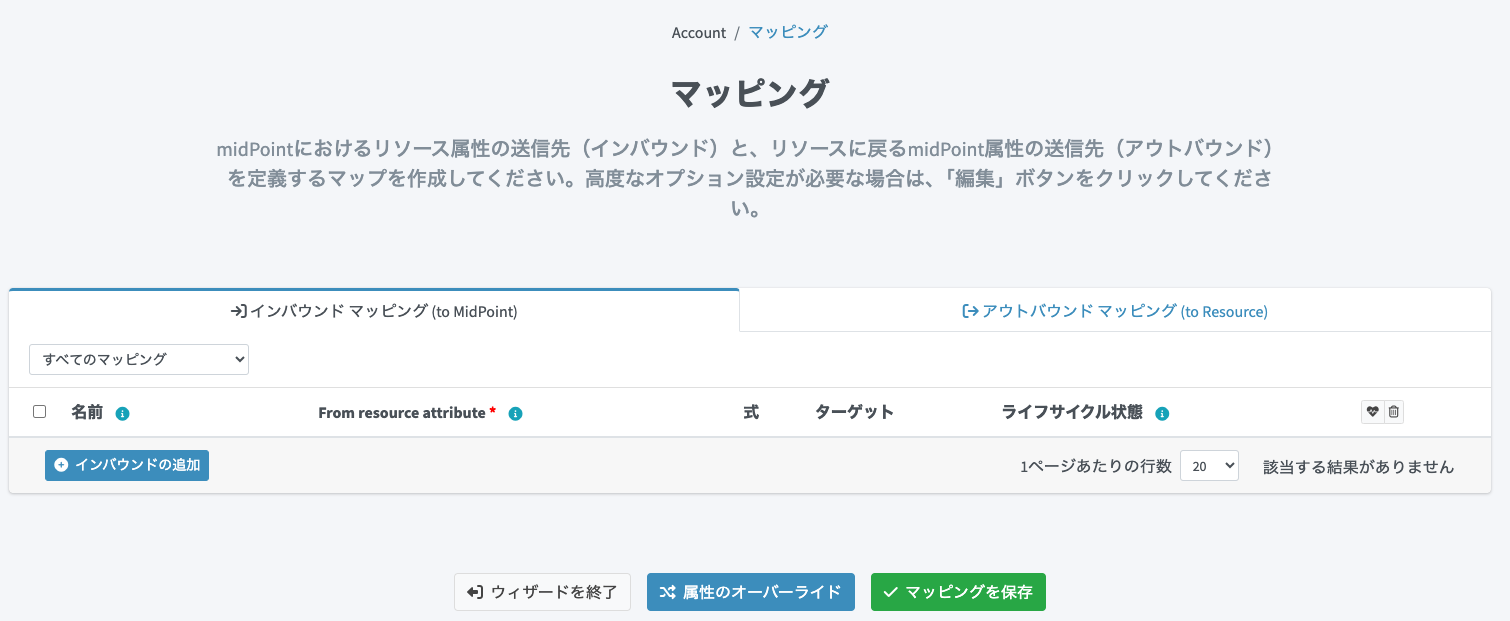
Task: Click info icon beside From resource attribute
Action: [x=516, y=413]
